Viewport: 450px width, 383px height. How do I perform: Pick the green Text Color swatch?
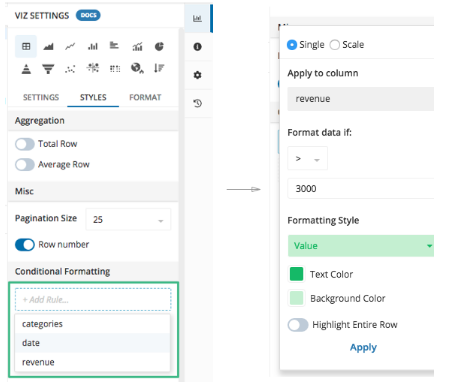[296, 274]
